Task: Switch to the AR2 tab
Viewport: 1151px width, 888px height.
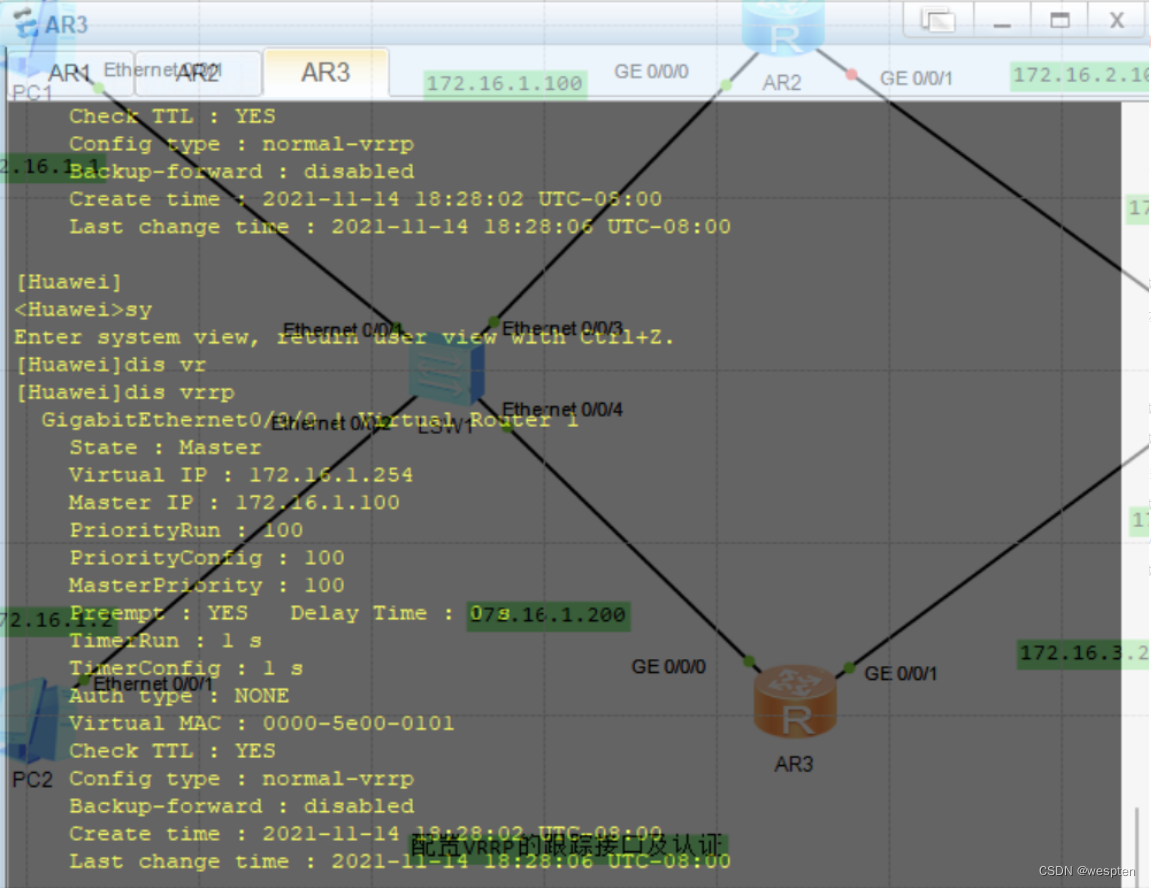Action: point(197,72)
